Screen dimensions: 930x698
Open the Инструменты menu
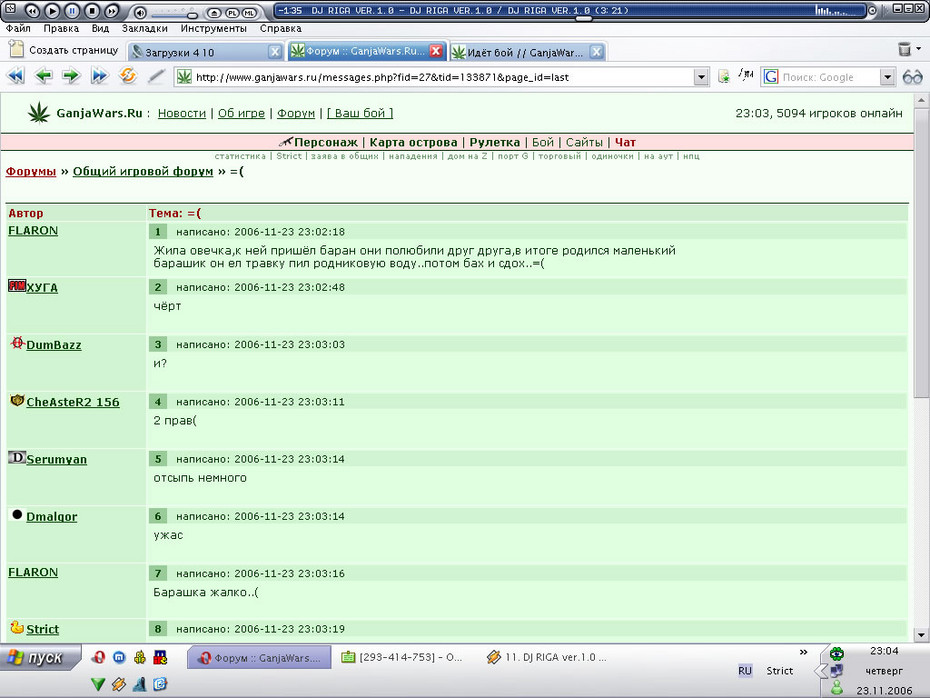(214, 28)
